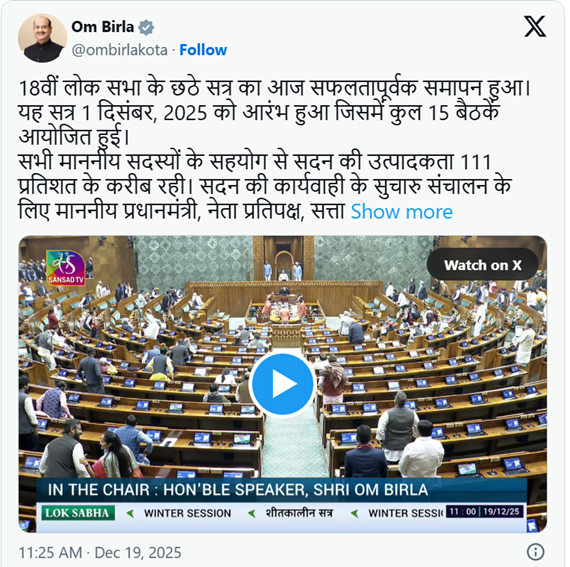Click the Watch on X button
The image size is (570, 567).
coord(482,265)
